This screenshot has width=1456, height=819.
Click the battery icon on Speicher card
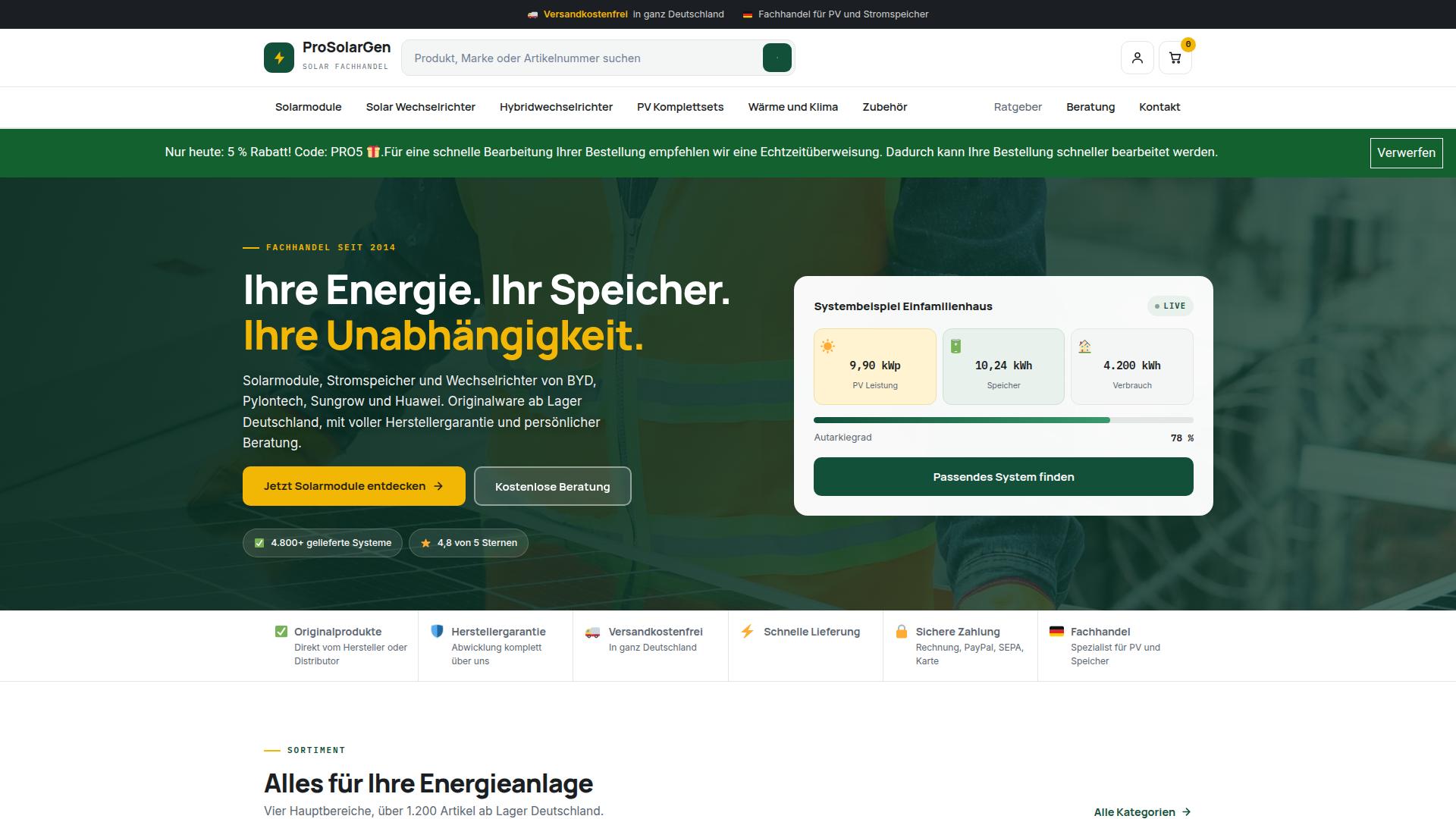pos(955,347)
